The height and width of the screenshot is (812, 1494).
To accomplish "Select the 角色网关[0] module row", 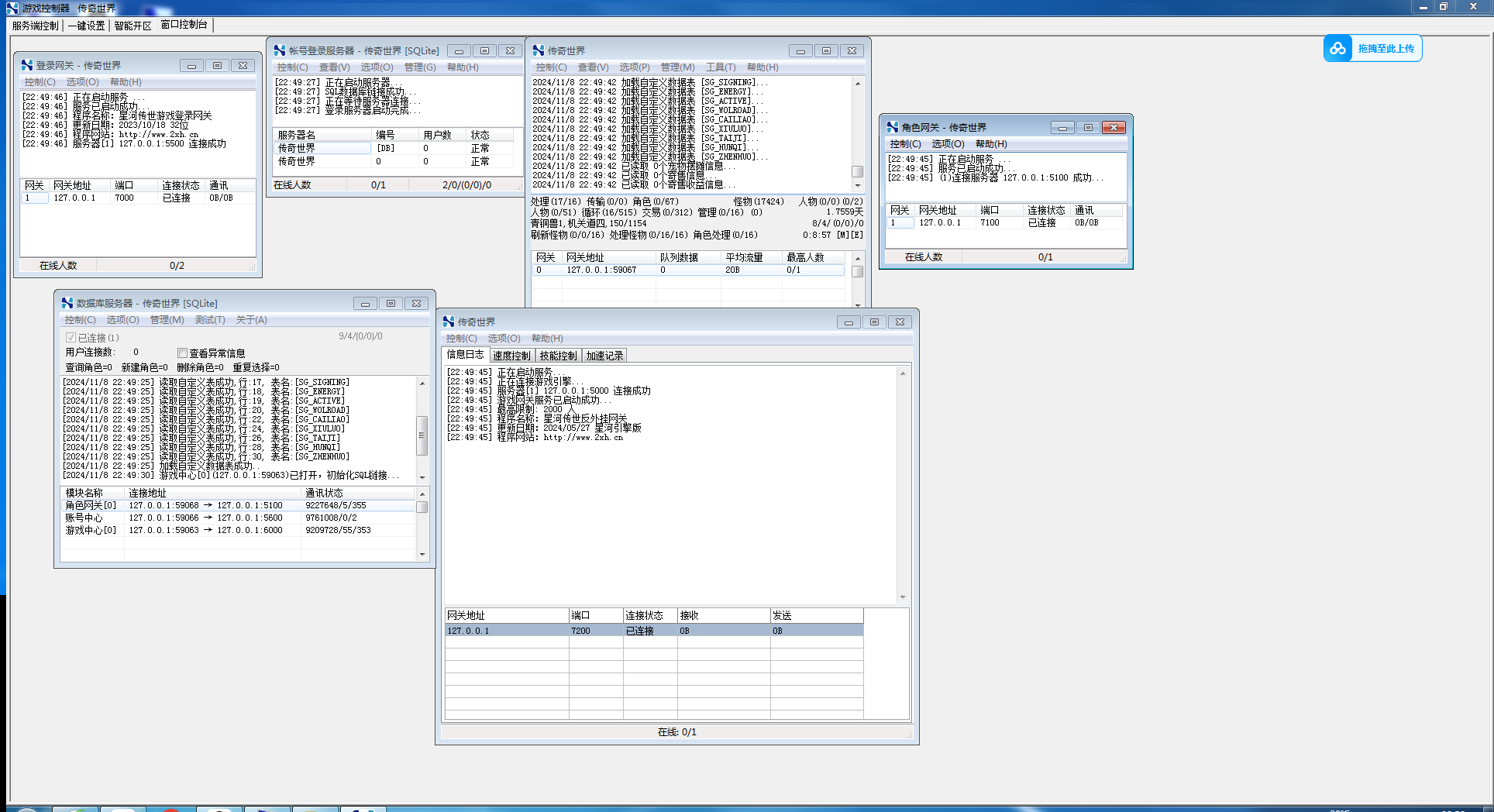I will (238, 505).
